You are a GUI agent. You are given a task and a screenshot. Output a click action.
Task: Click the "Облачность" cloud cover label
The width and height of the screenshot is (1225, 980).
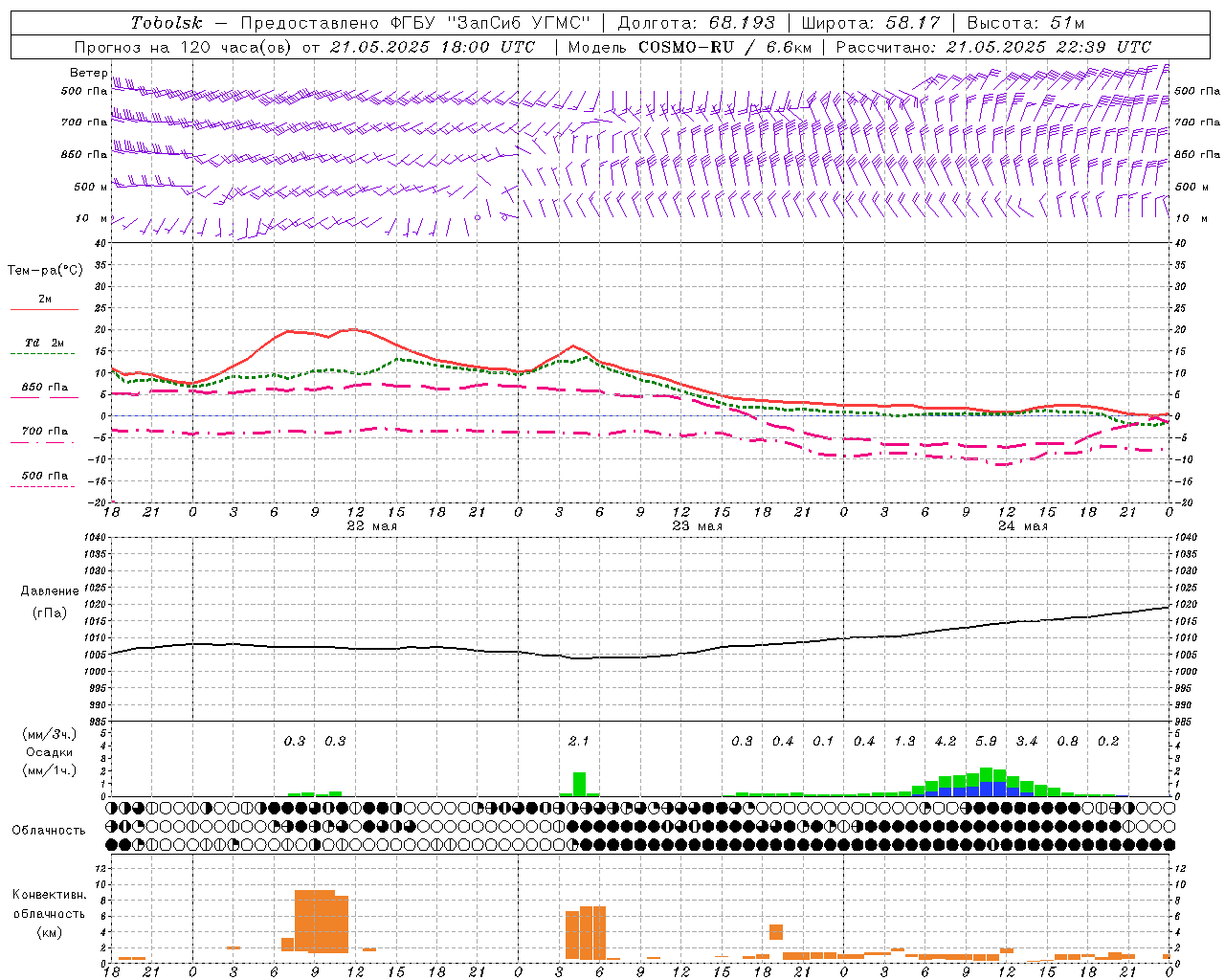pos(49,830)
